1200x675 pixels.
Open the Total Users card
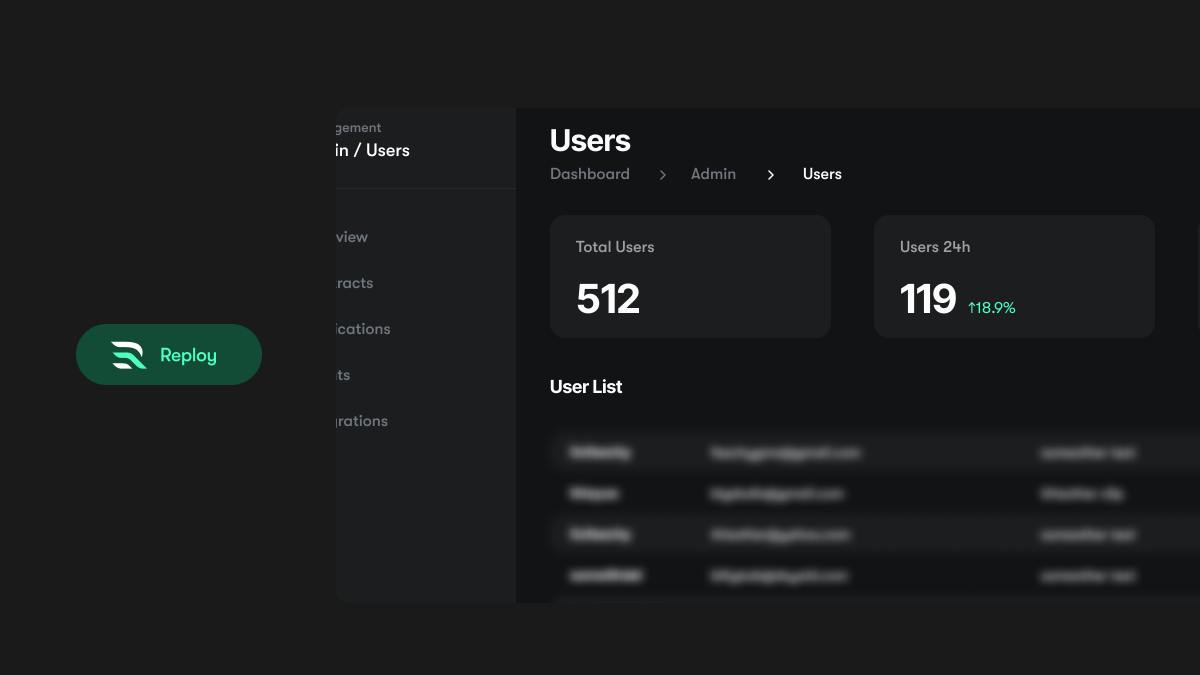tap(690, 276)
